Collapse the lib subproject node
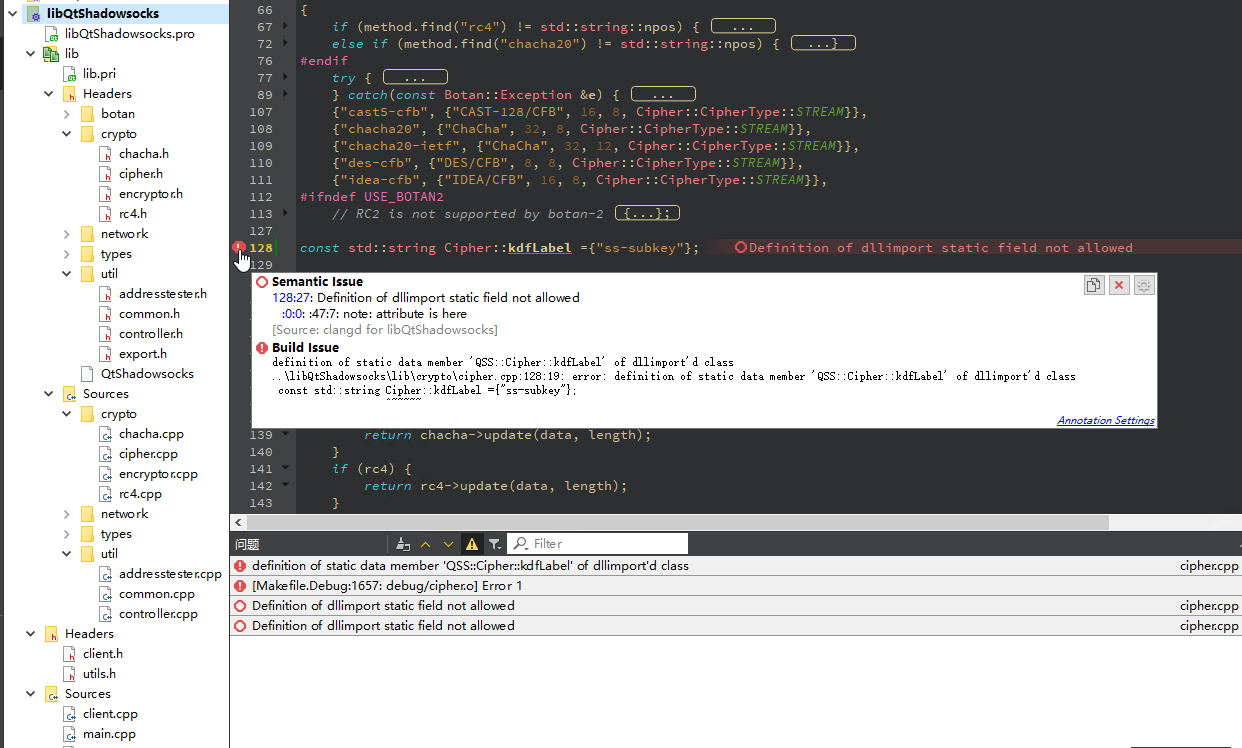This screenshot has width=1242, height=748. click(x=30, y=54)
